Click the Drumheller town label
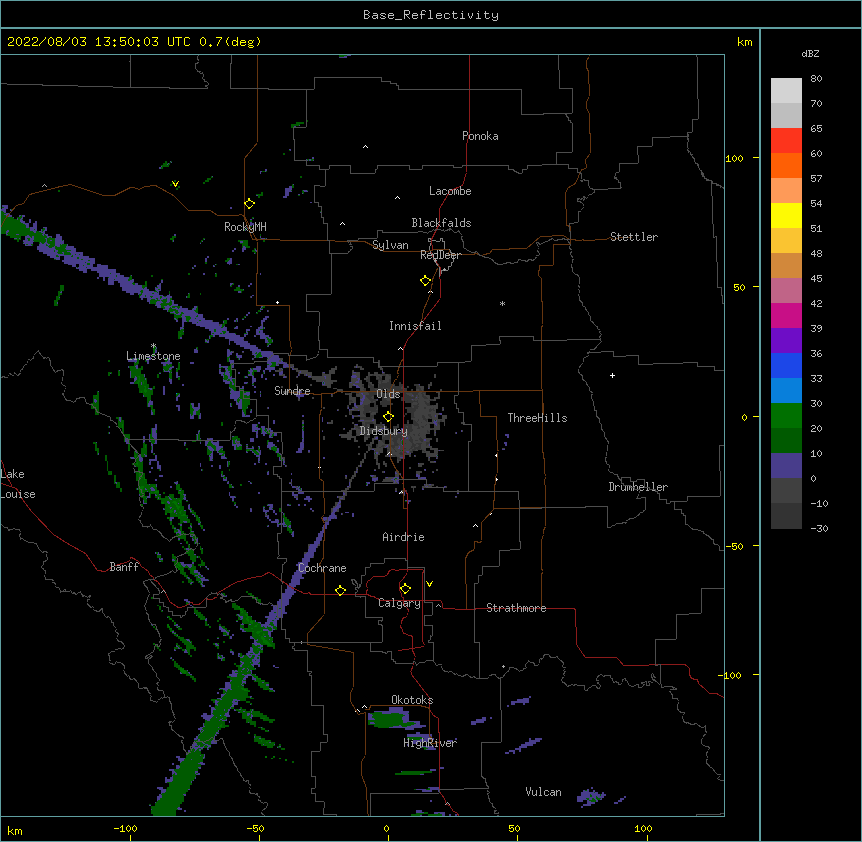 pyautogui.click(x=638, y=487)
